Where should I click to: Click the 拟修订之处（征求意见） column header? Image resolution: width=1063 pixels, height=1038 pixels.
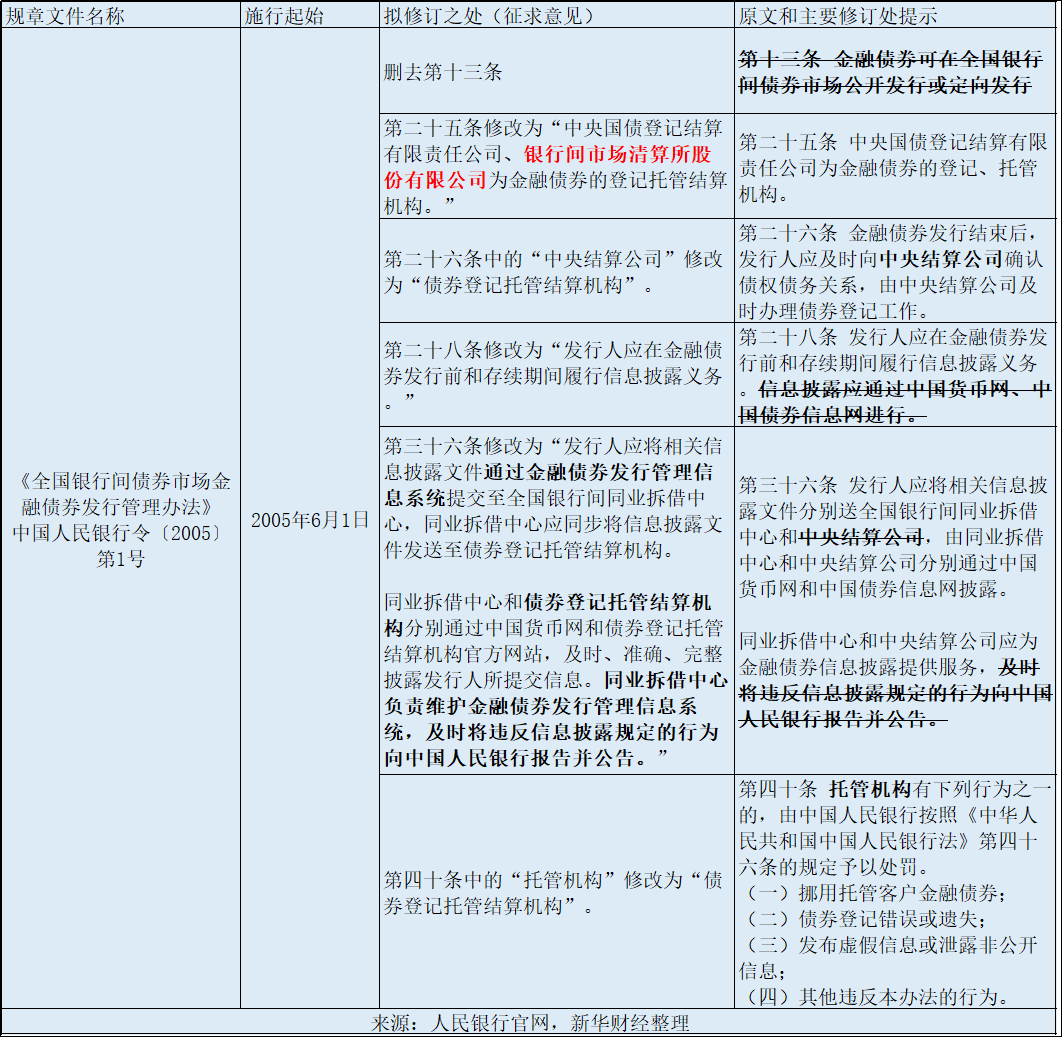coord(488,16)
